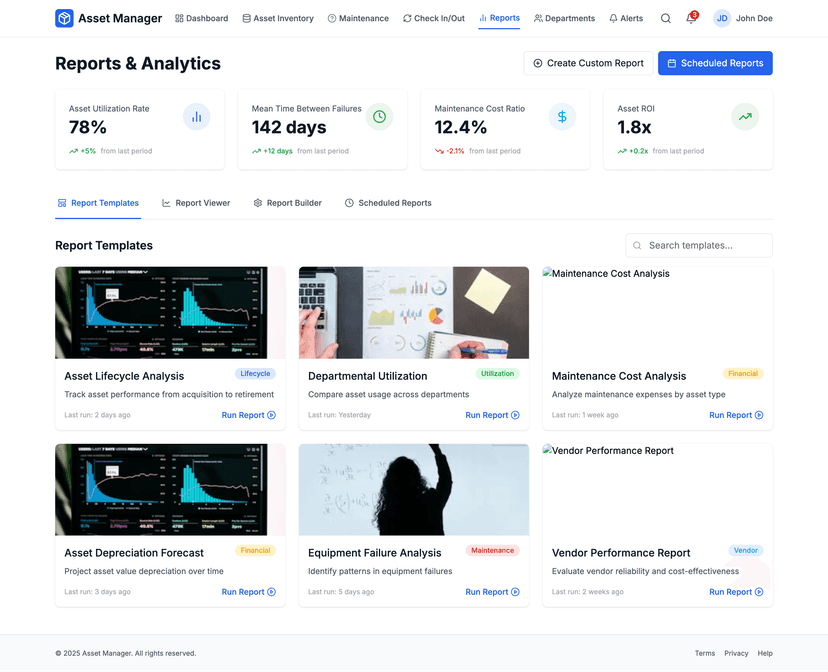Click the Asset Manager cube logo
Viewport: 828px width, 672px height.
(x=64, y=18)
